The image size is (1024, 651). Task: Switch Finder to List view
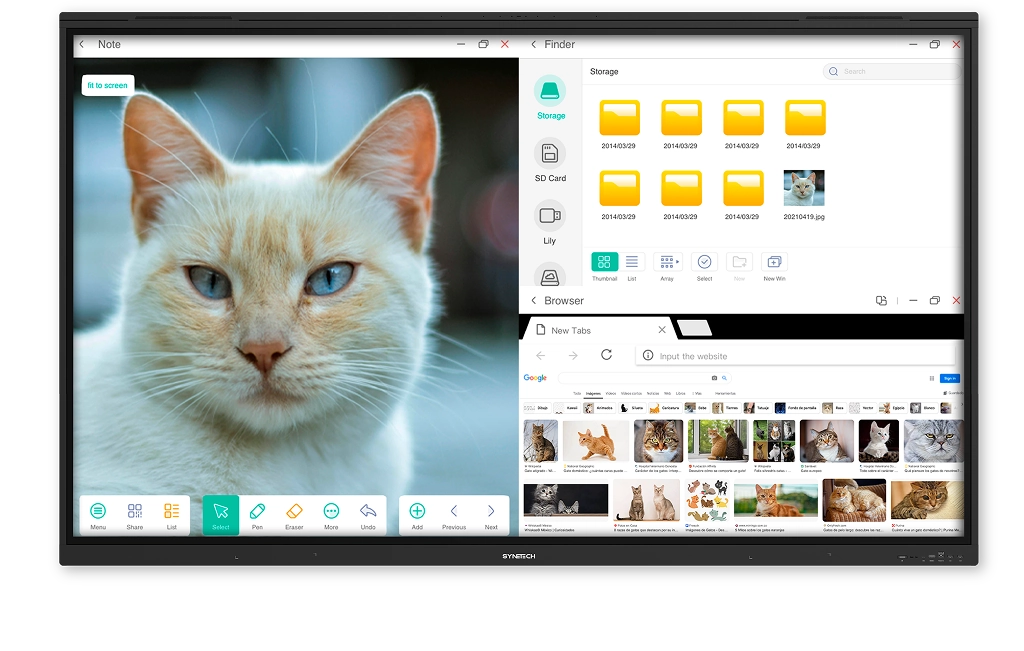(x=632, y=264)
